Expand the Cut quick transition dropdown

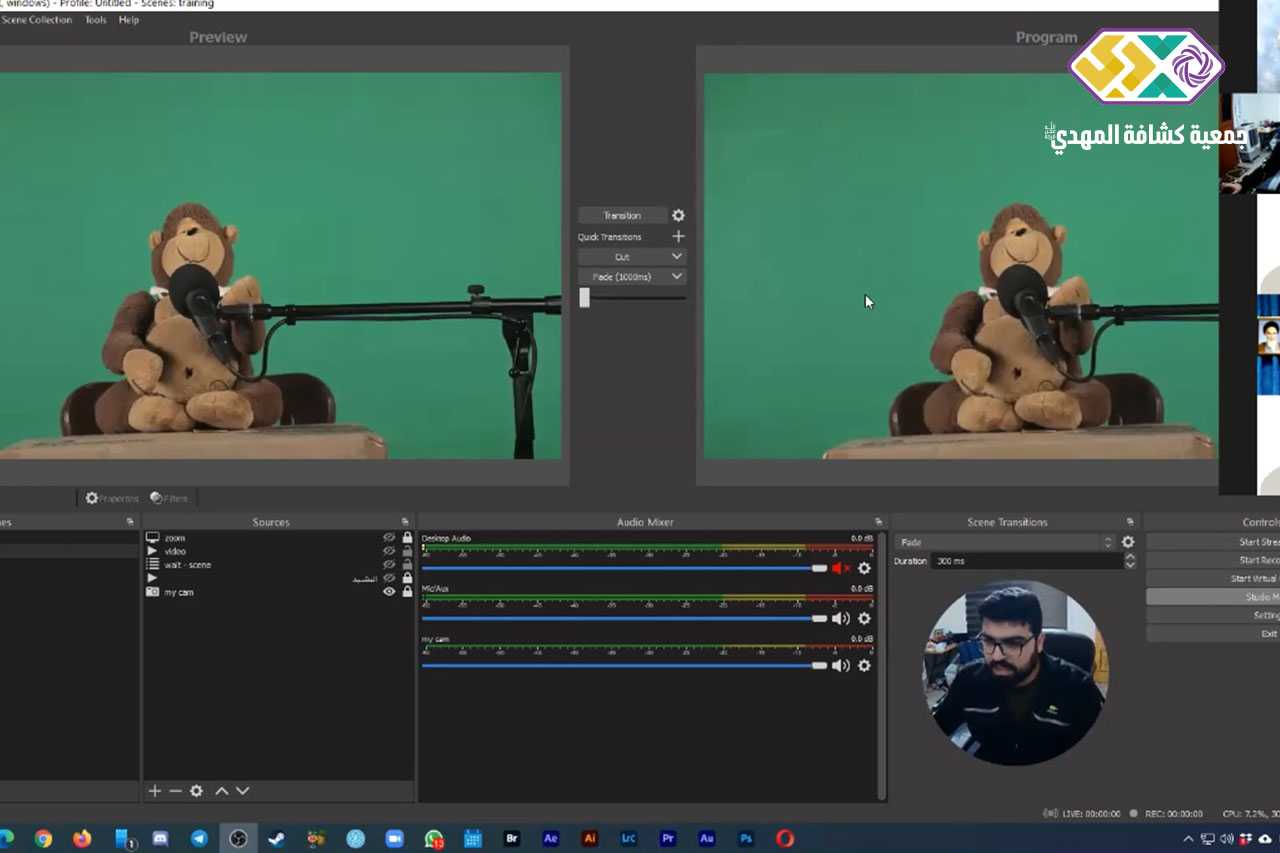pyautogui.click(x=677, y=257)
